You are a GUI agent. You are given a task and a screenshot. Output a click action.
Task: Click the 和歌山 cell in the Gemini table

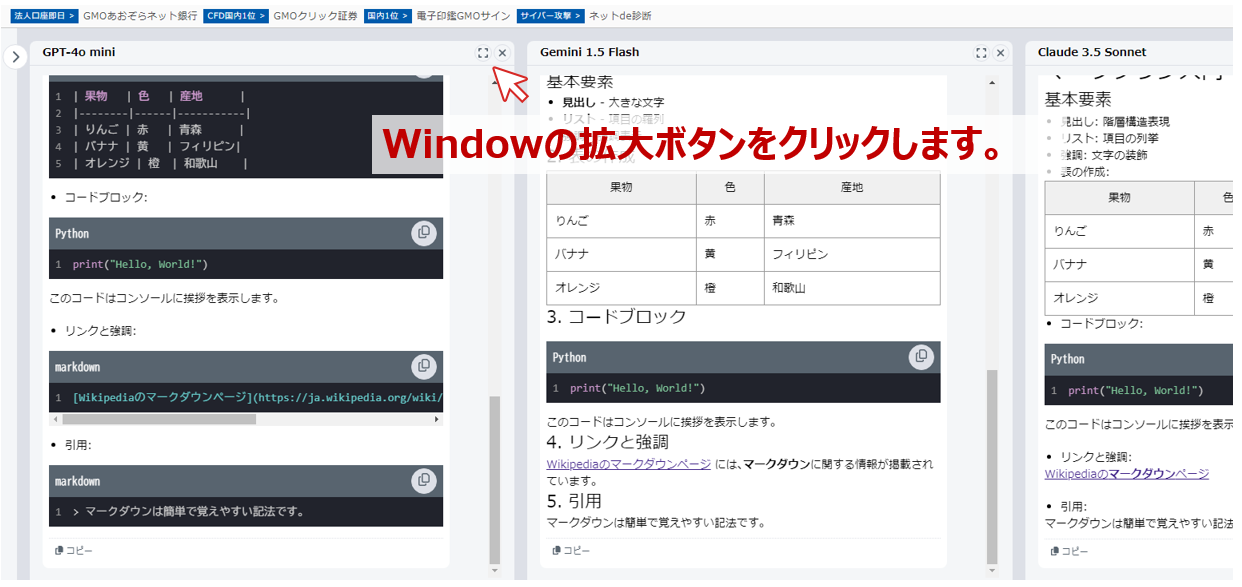(852, 288)
